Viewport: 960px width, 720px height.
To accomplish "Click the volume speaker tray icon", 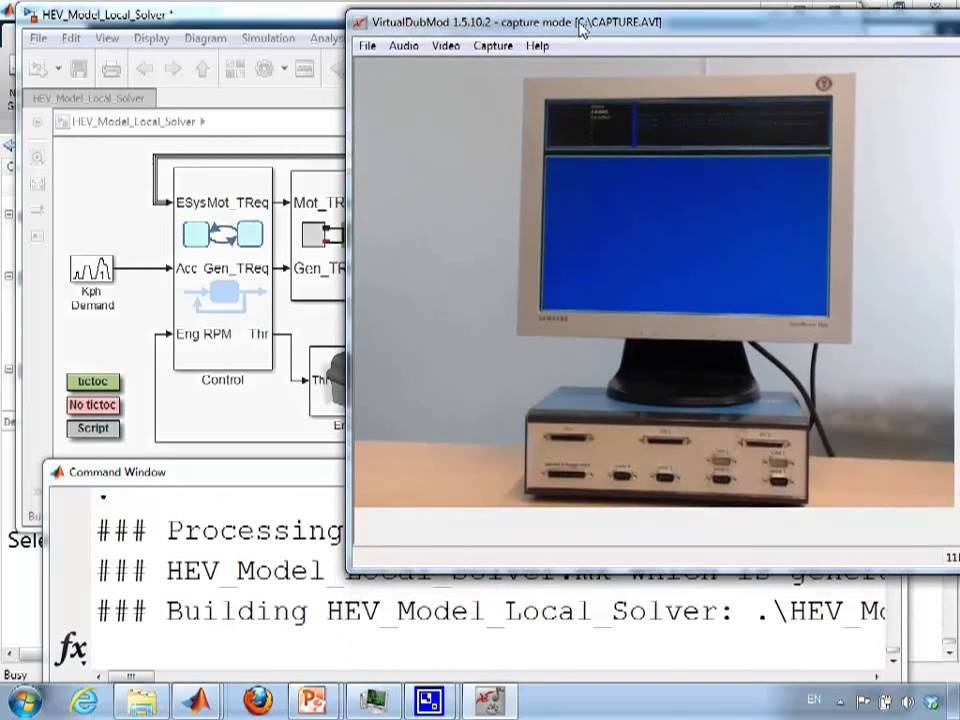I will click(908, 702).
